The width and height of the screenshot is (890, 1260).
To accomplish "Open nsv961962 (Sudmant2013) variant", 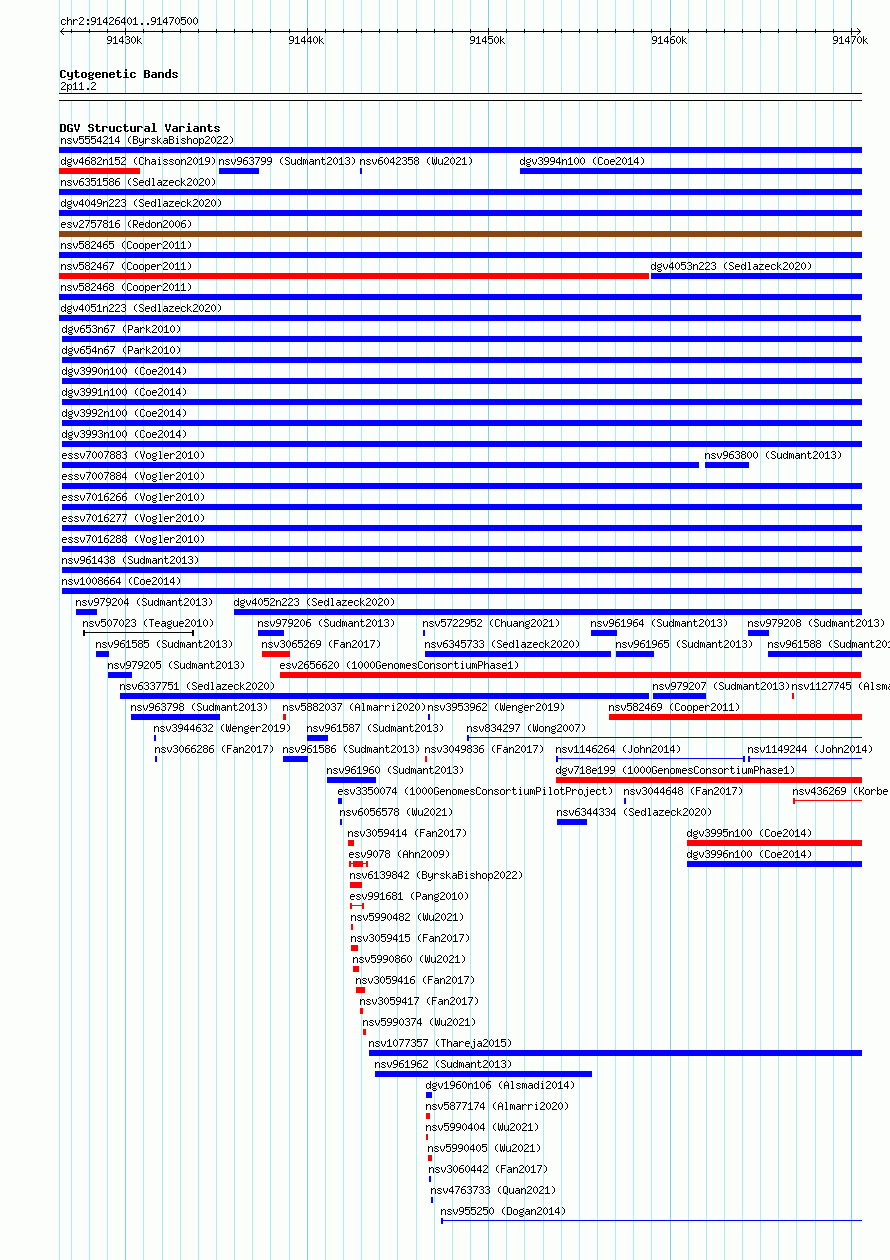I will [x=443, y=1064].
